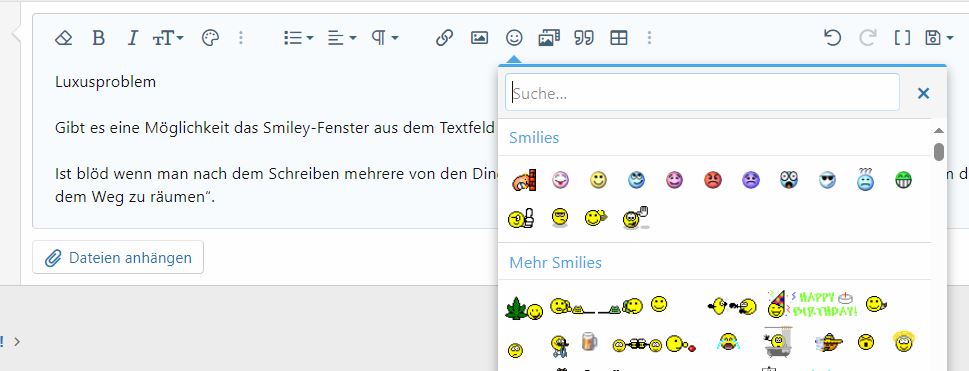Redo the last undone edit
This screenshot has height=371, width=969.
(x=868, y=38)
